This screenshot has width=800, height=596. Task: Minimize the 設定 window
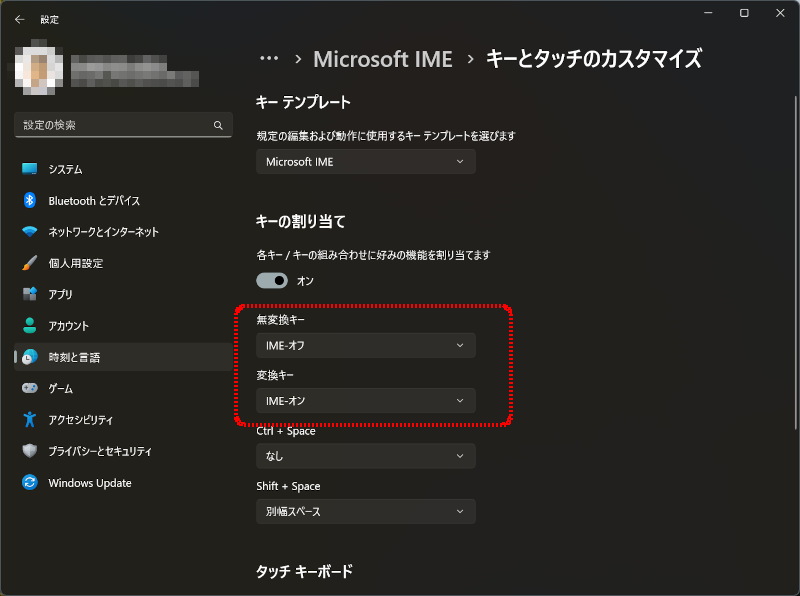tap(708, 13)
